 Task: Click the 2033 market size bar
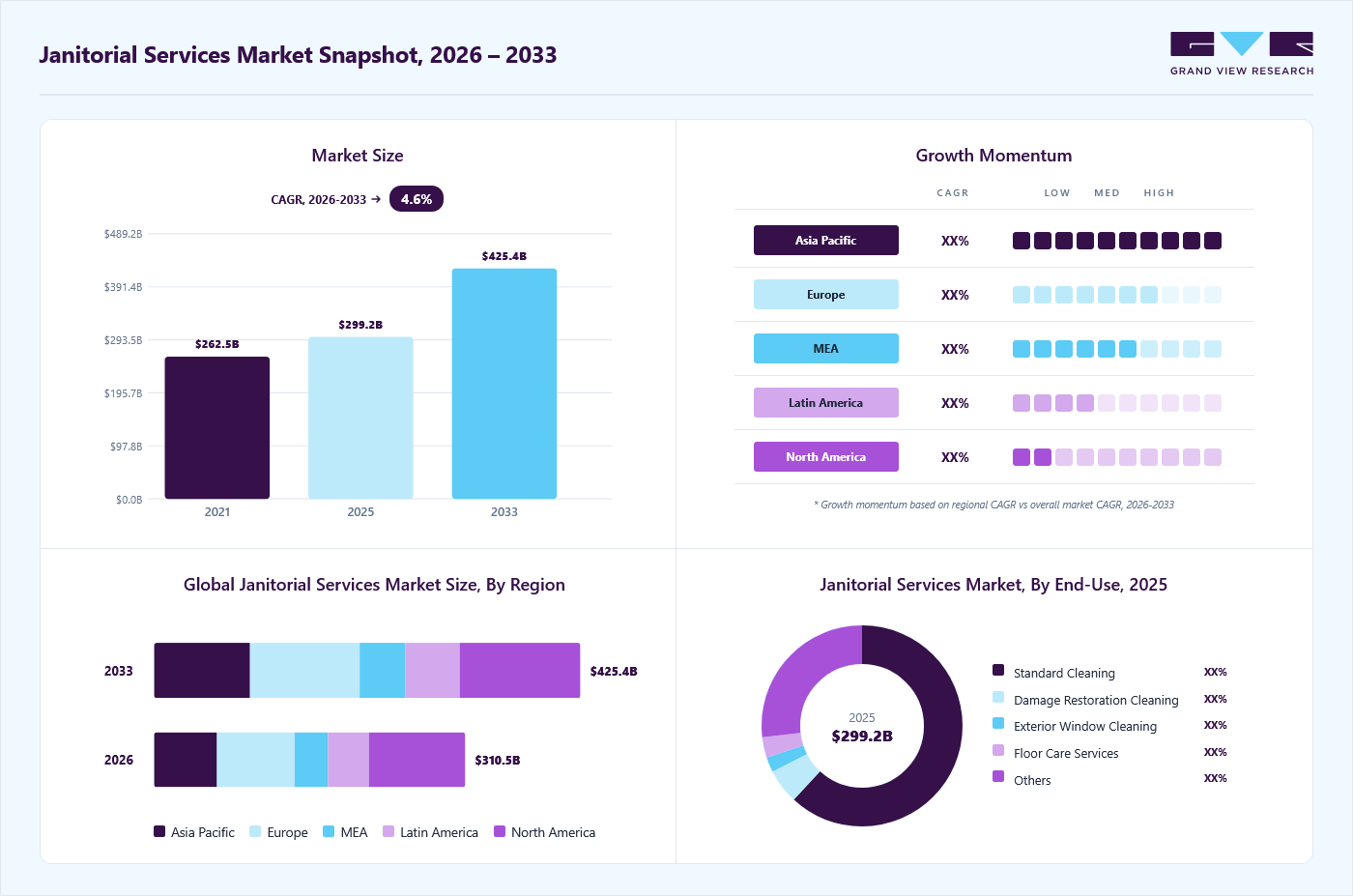tap(504, 384)
